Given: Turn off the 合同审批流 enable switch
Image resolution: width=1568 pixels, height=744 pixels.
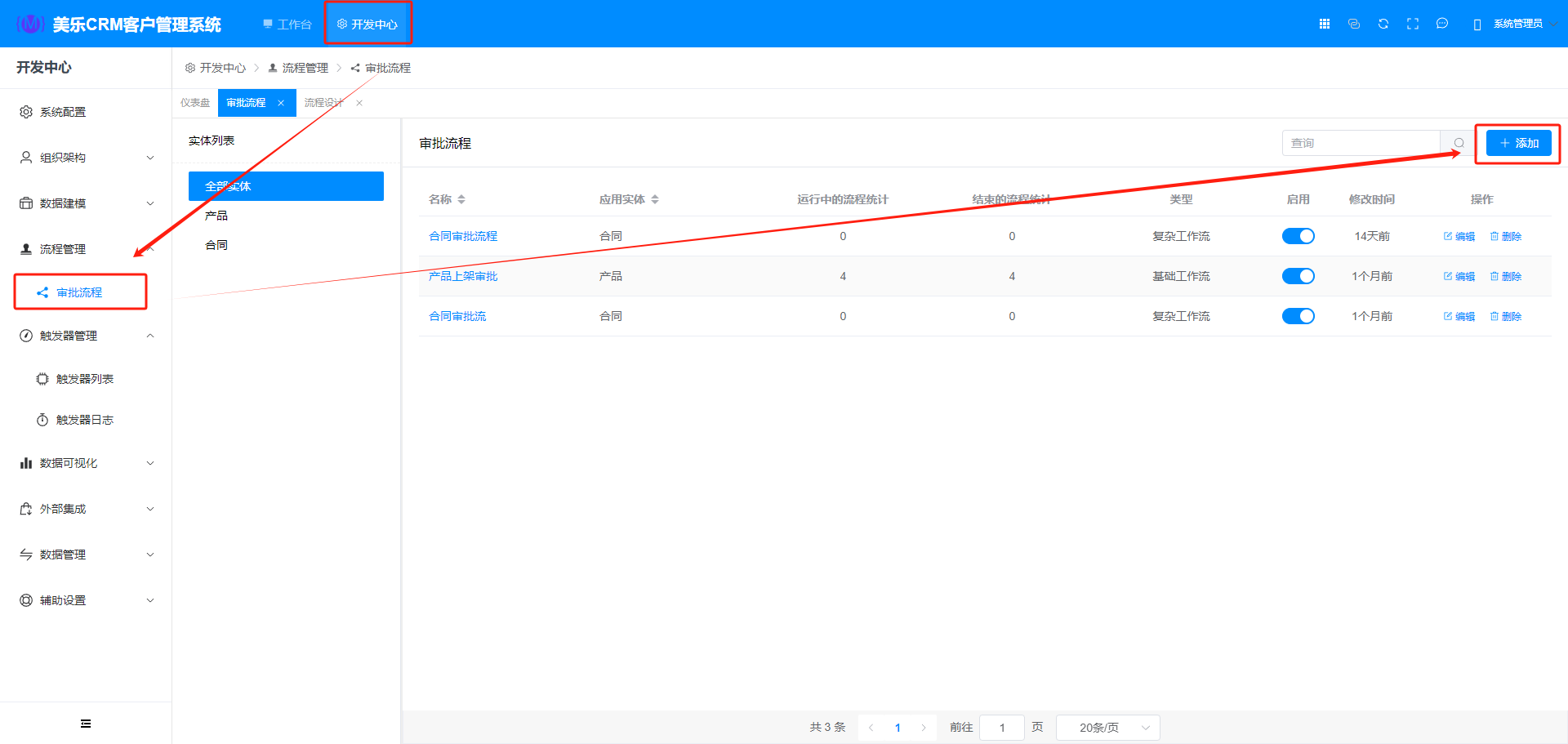Looking at the screenshot, I should coord(1298,316).
